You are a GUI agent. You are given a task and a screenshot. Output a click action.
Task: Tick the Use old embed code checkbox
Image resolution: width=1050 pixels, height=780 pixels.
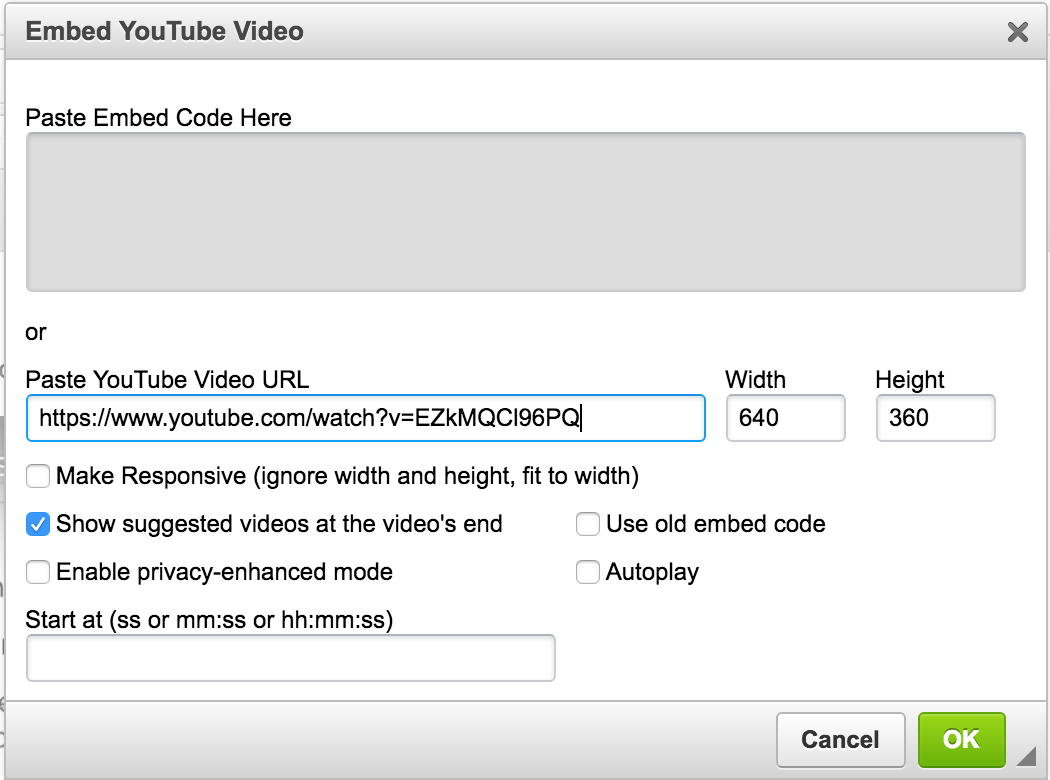pos(588,524)
